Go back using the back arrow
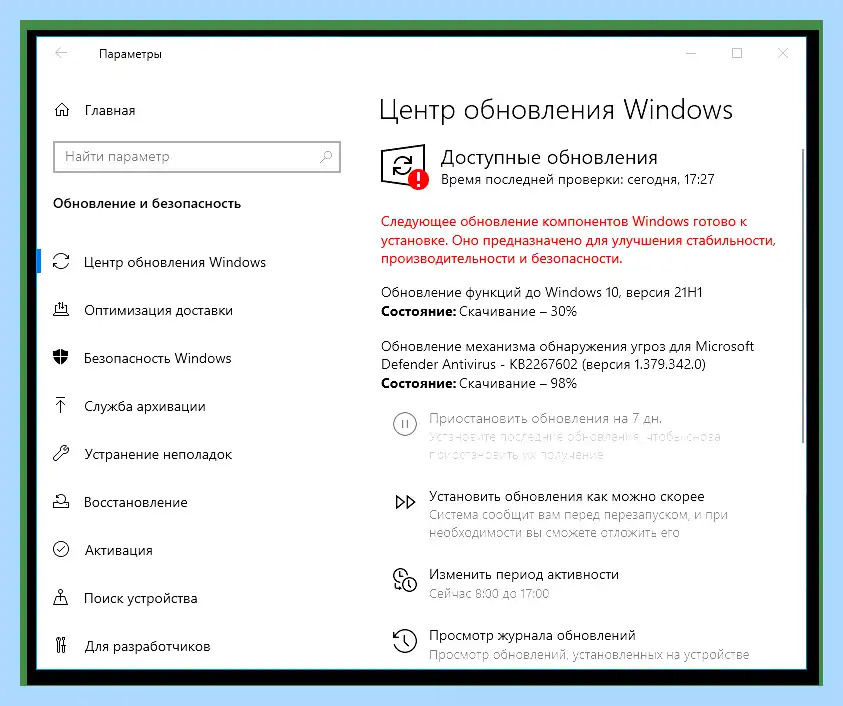The width and height of the screenshot is (843, 706). [x=61, y=53]
